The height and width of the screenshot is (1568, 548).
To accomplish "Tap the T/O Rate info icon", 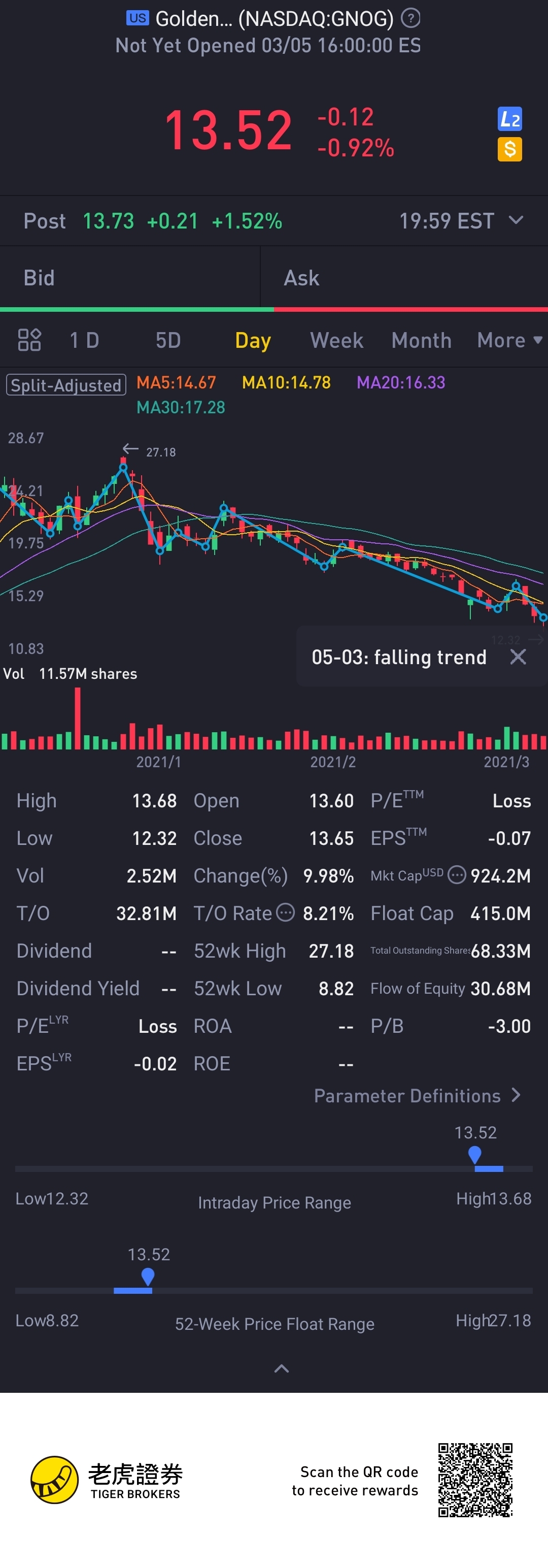I will 285,912.
